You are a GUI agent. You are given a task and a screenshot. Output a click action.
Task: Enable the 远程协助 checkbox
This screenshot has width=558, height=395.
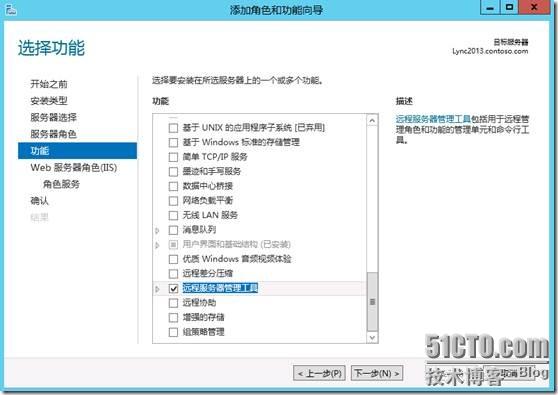[x=173, y=303]
